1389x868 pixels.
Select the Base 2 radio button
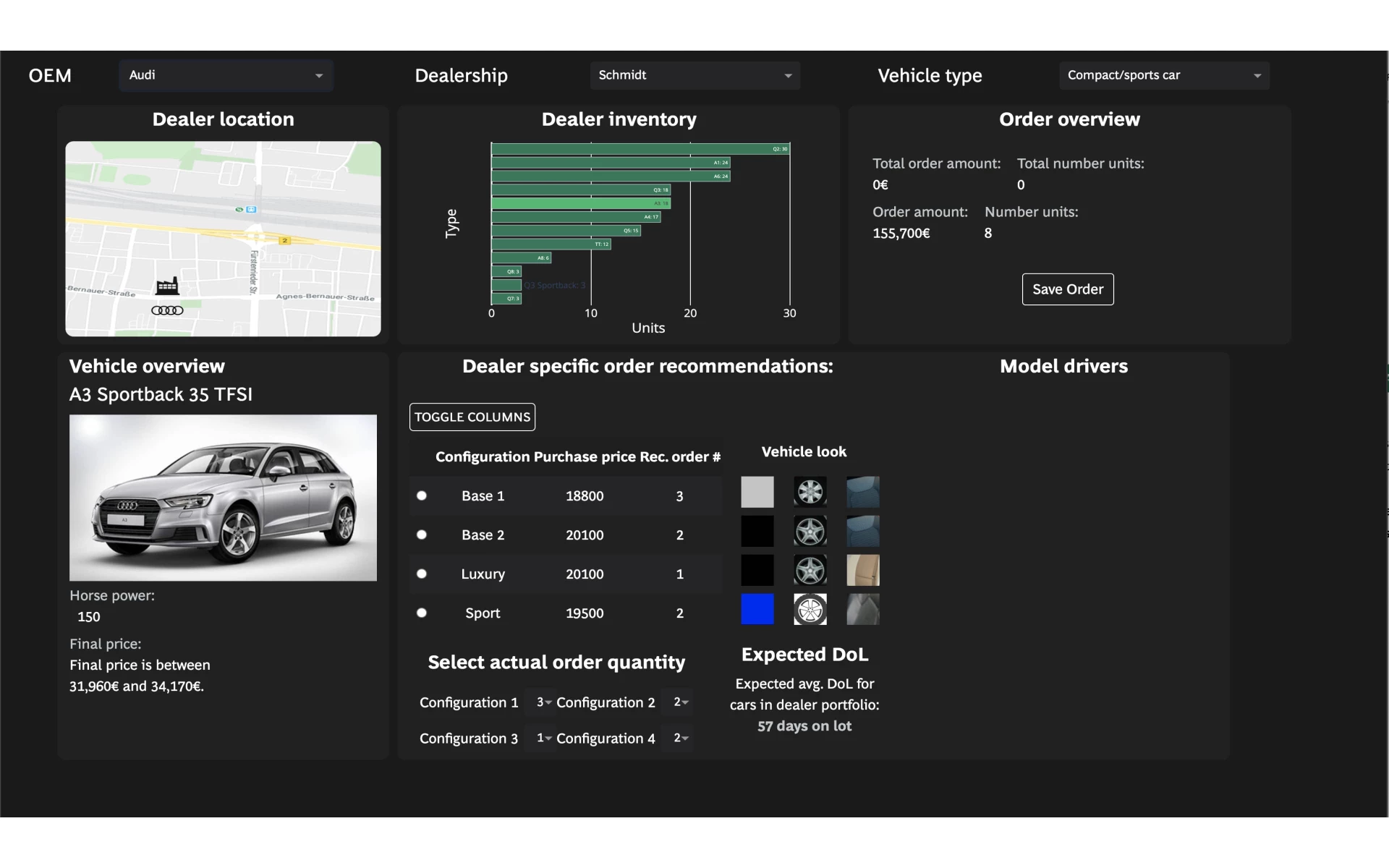[422, 535]
